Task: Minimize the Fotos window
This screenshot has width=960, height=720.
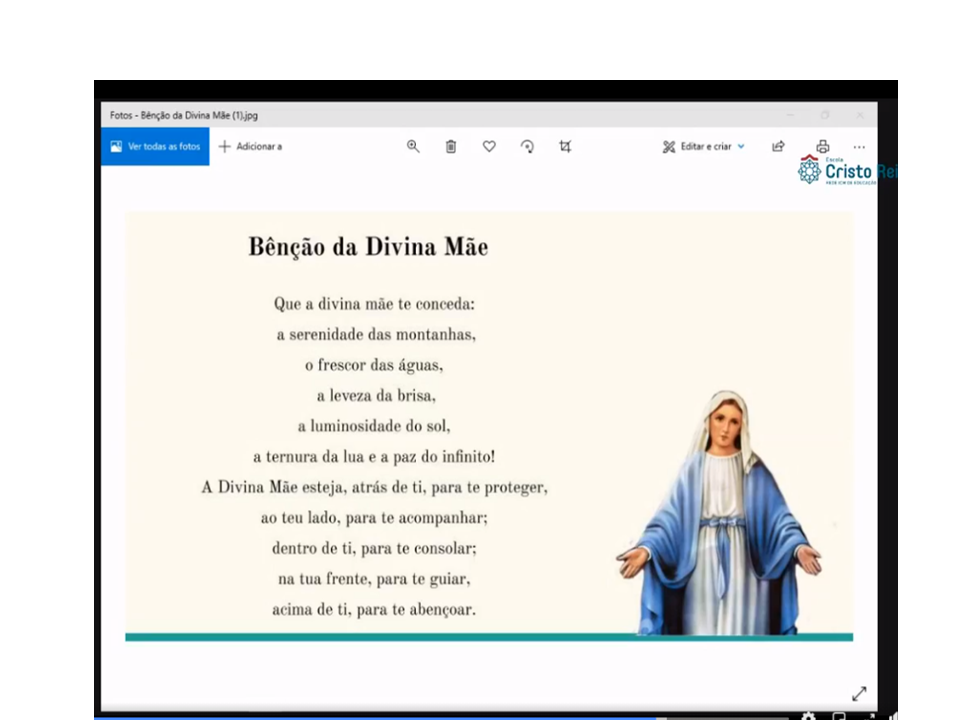Action: click(790, 115)
